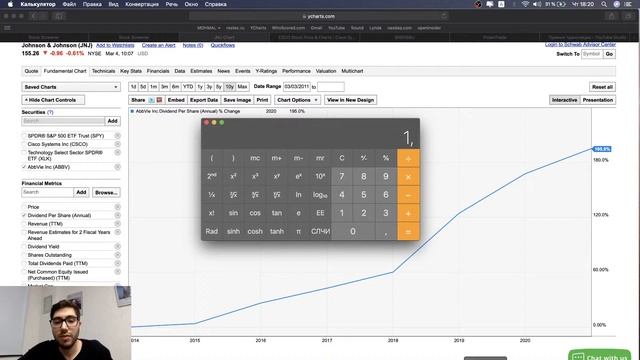The width and height of the screenshot is (640, 360).
Task: Remove Total Dividends Paid (TTM) metric
Action: pos(118,263)
